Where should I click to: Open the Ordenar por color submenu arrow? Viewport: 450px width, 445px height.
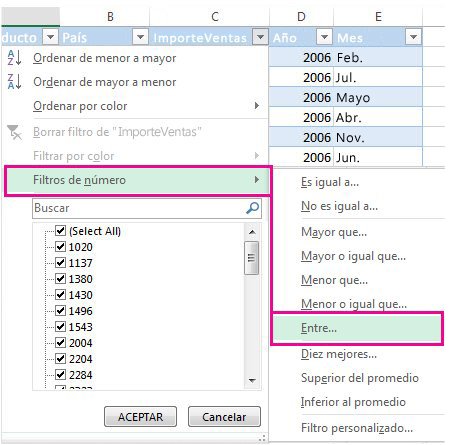tap(256, 106)
